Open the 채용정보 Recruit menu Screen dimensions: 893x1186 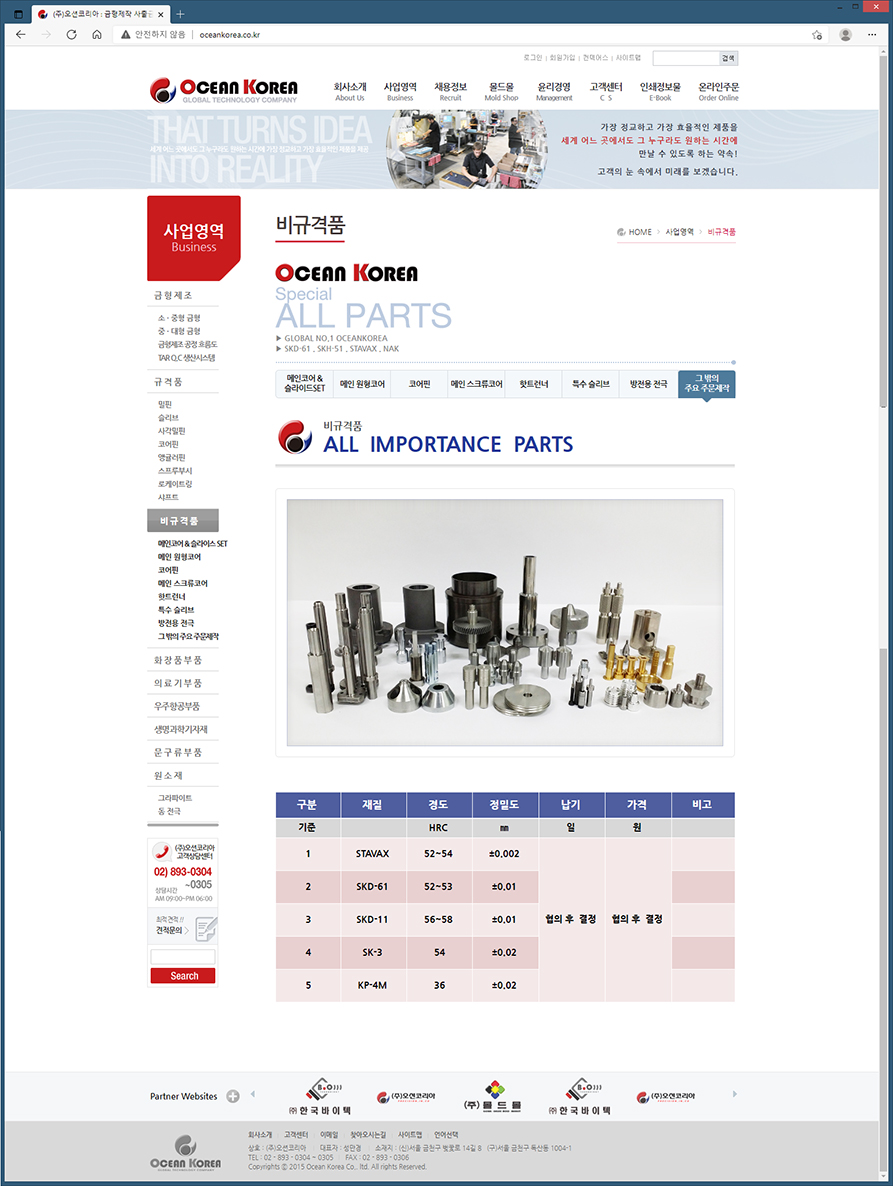450,91
